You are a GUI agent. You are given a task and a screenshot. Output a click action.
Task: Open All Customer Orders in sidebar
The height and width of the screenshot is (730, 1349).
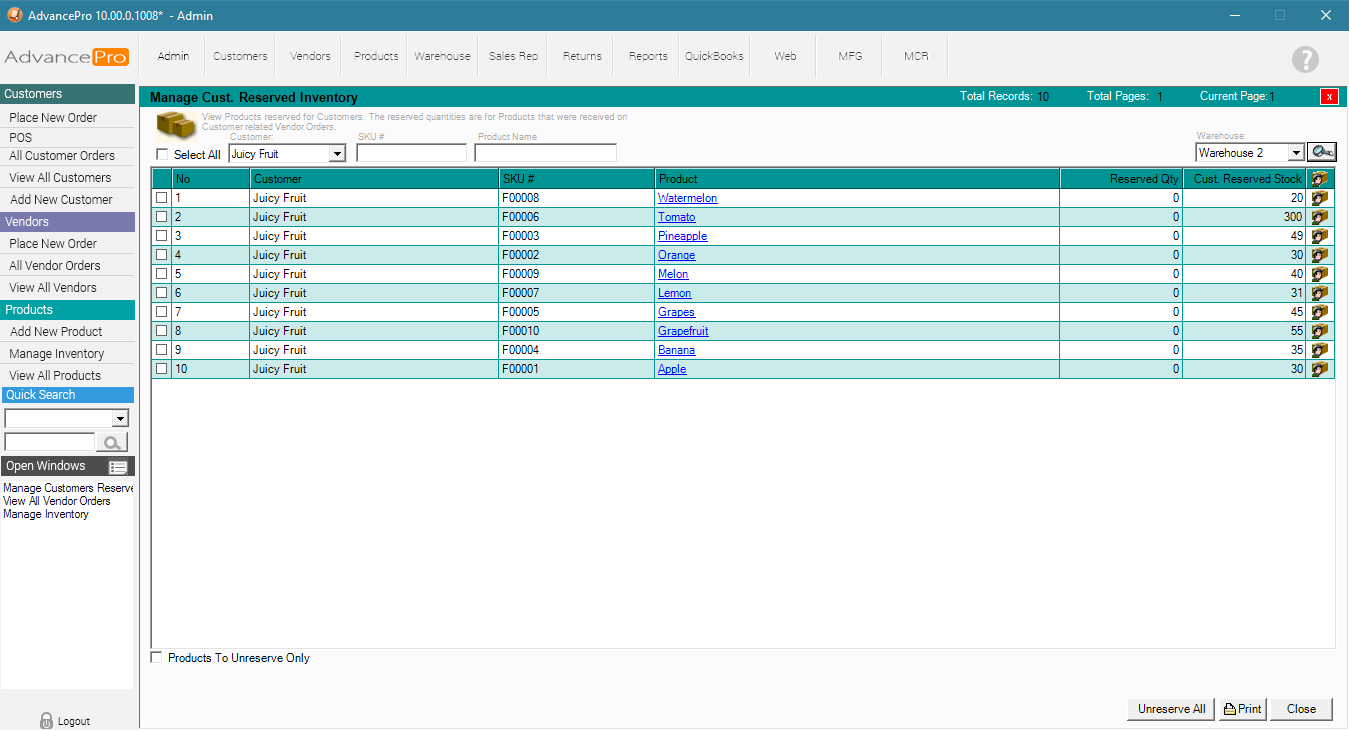(x=62, y=155)
